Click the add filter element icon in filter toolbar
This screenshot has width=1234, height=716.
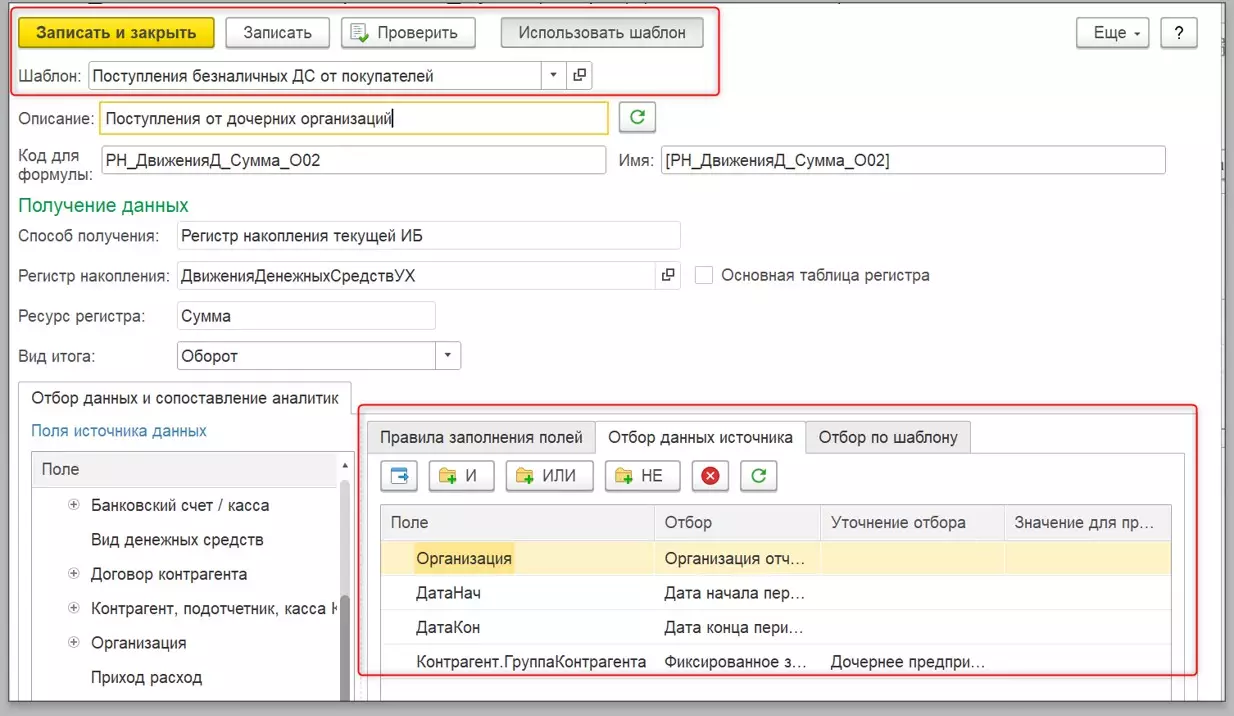coord(399,476)
